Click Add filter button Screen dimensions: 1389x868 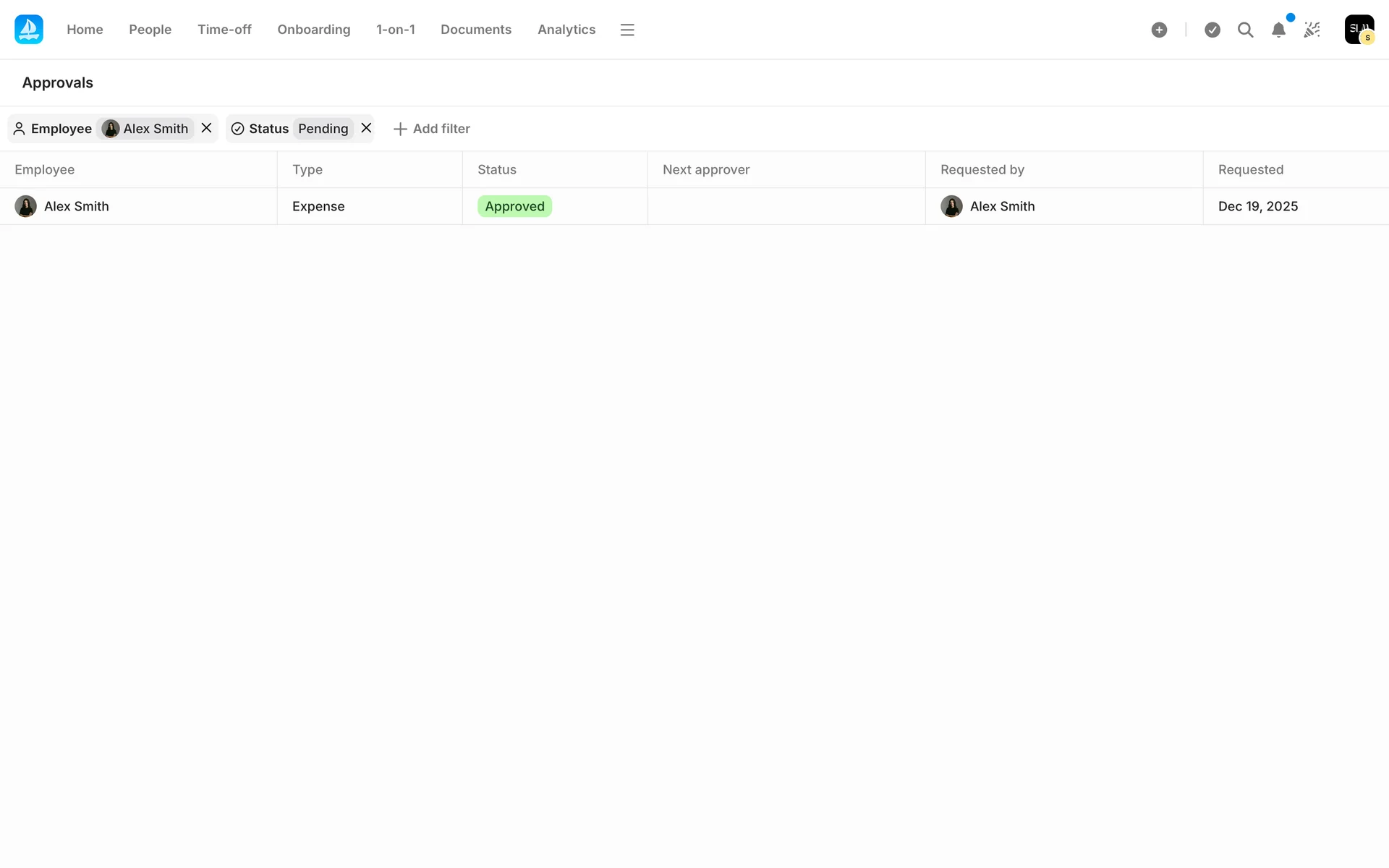pyautogui.click(x=432, y=129)
